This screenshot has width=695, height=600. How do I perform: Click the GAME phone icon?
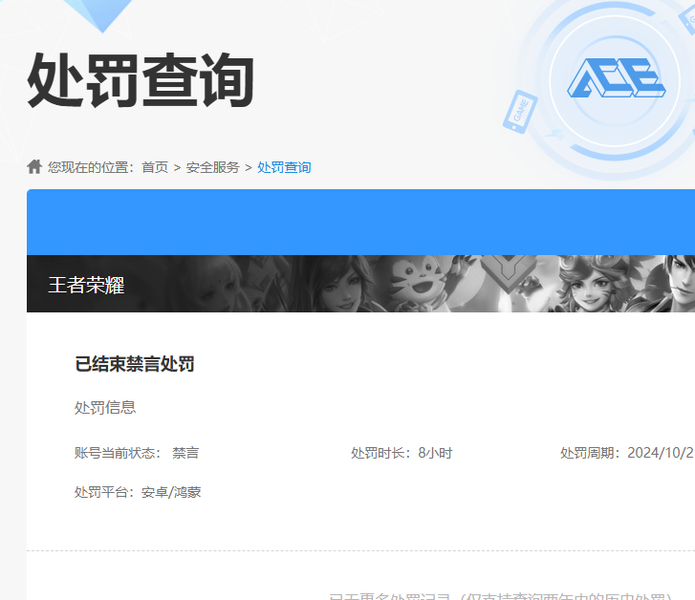click(520, 112)
